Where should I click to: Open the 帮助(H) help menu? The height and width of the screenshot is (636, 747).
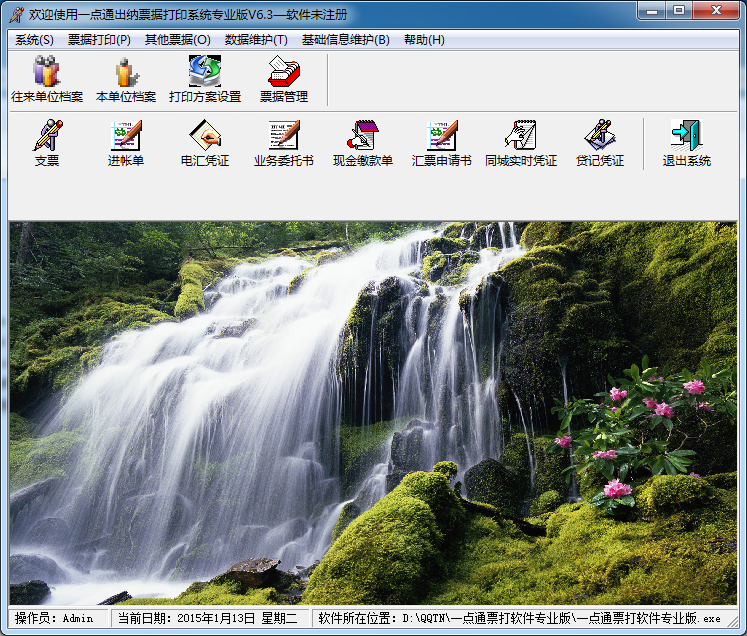424,40
